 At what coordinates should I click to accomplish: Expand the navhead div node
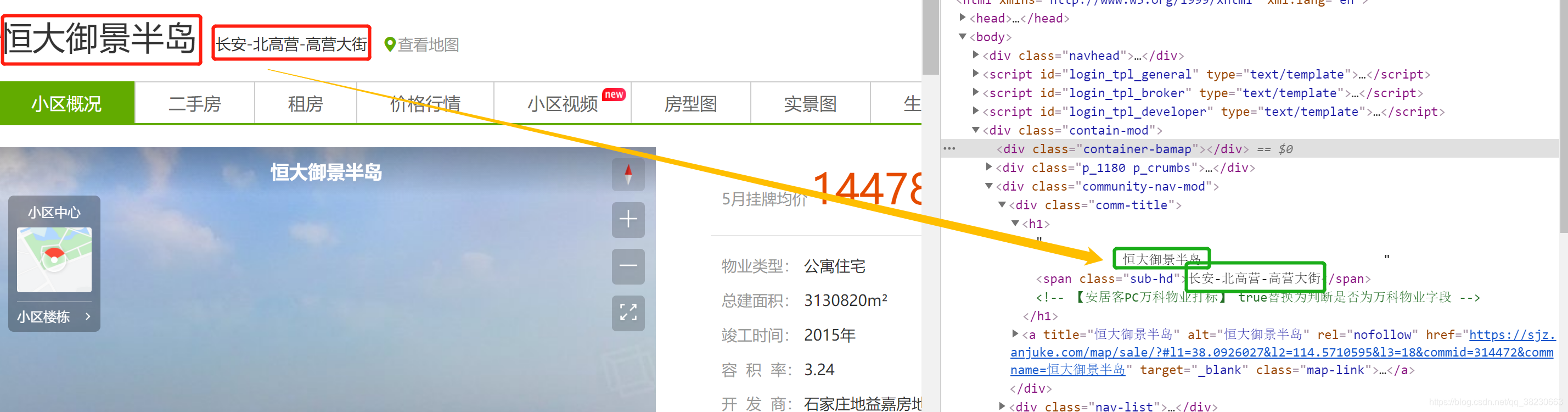[976, 55]
